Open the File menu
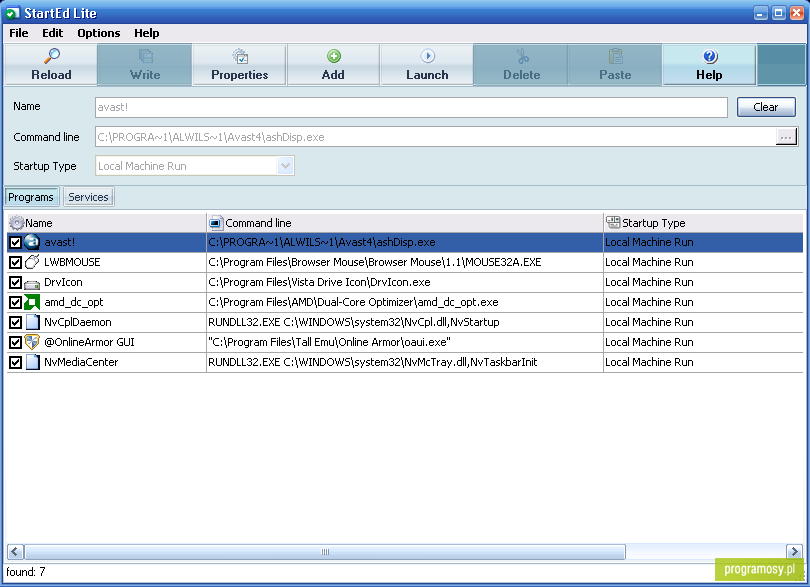The width and height of the screenshot is (810, 587). click(x=19, y=33)
